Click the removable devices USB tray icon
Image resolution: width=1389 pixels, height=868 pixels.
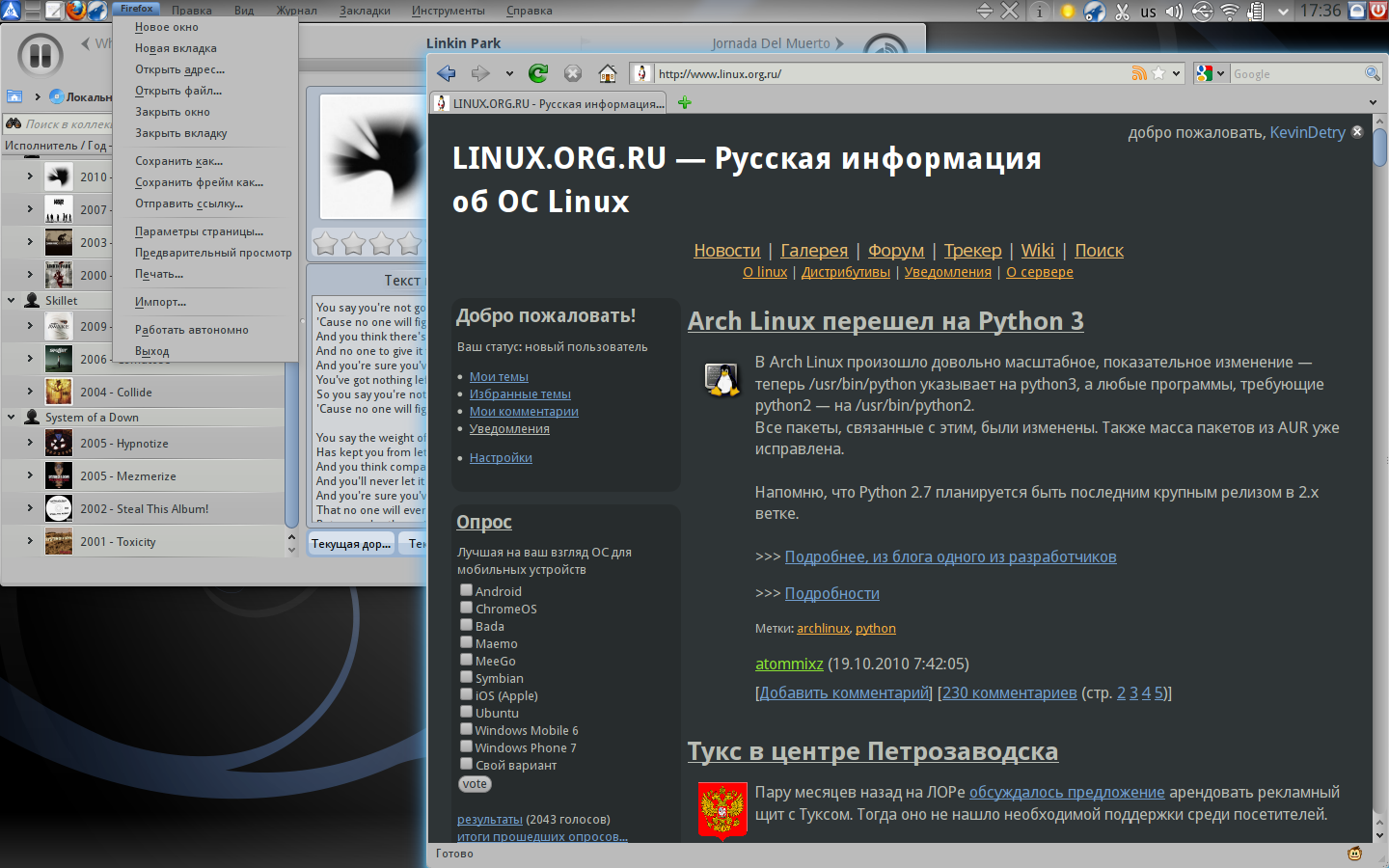pos(1202,12)
